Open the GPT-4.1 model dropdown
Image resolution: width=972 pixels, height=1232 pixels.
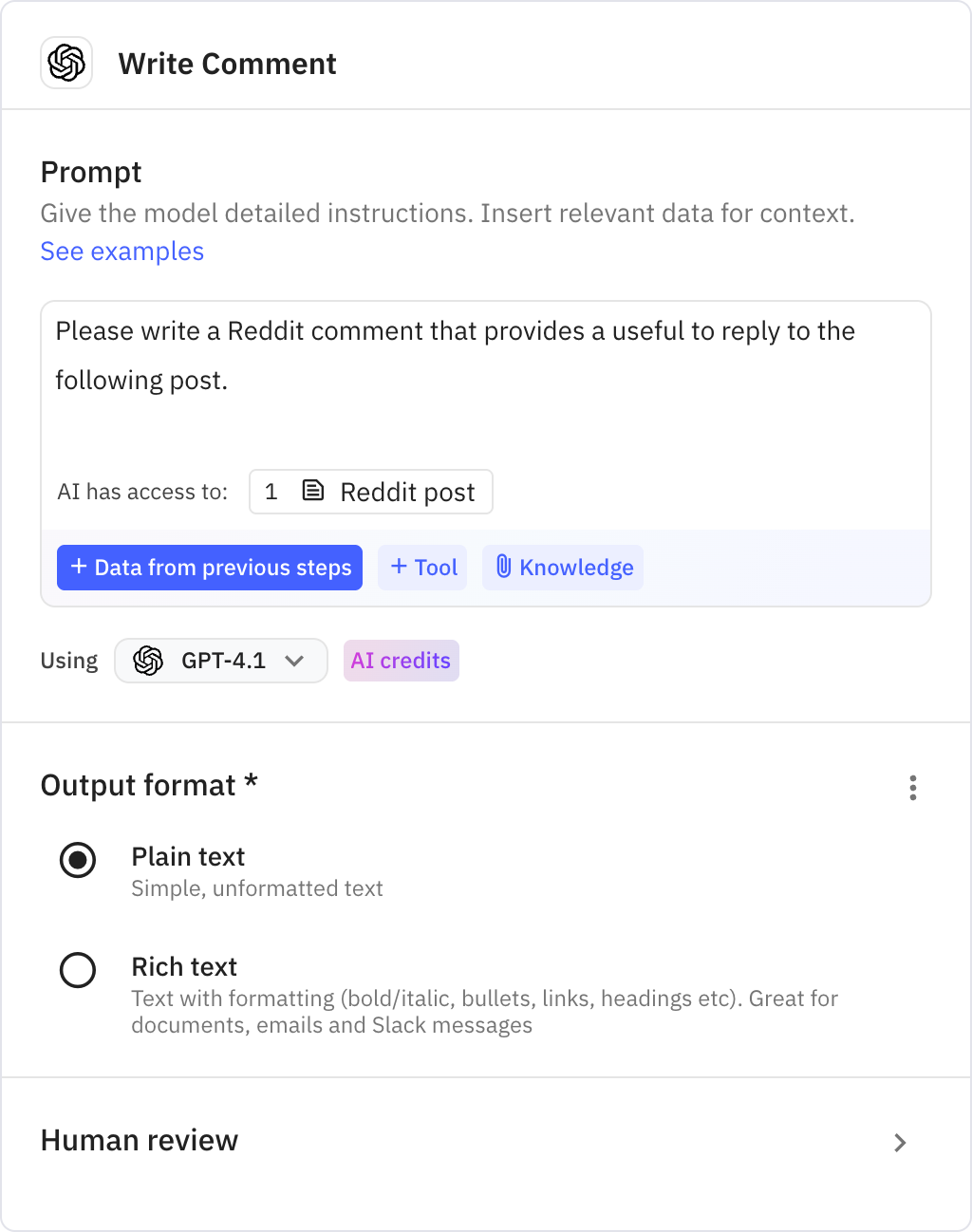(221, 661)
